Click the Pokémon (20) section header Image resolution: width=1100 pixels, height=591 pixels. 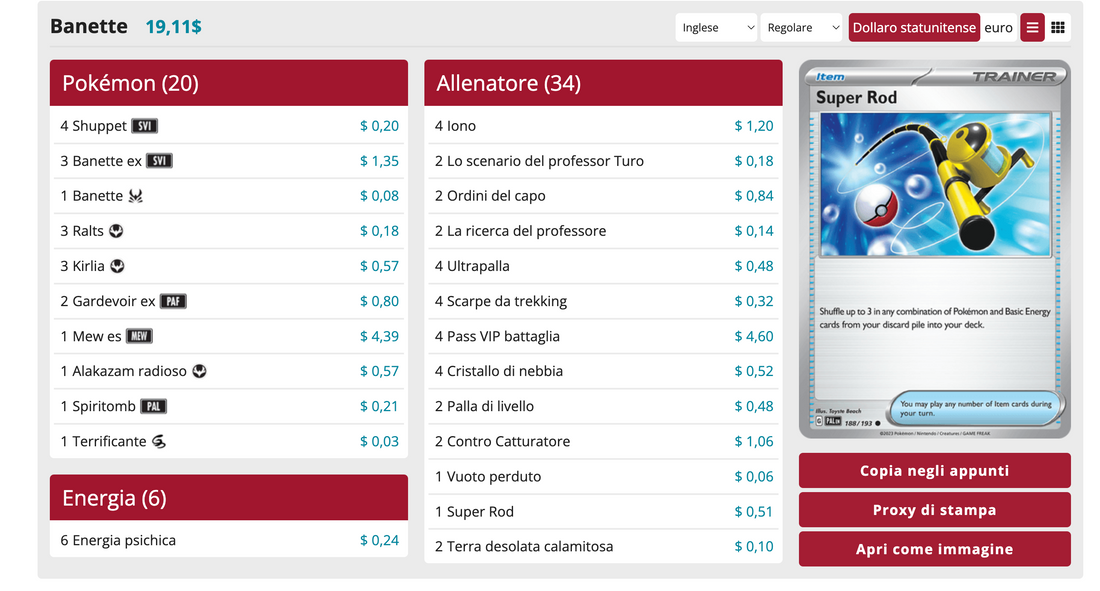[229, 83]
